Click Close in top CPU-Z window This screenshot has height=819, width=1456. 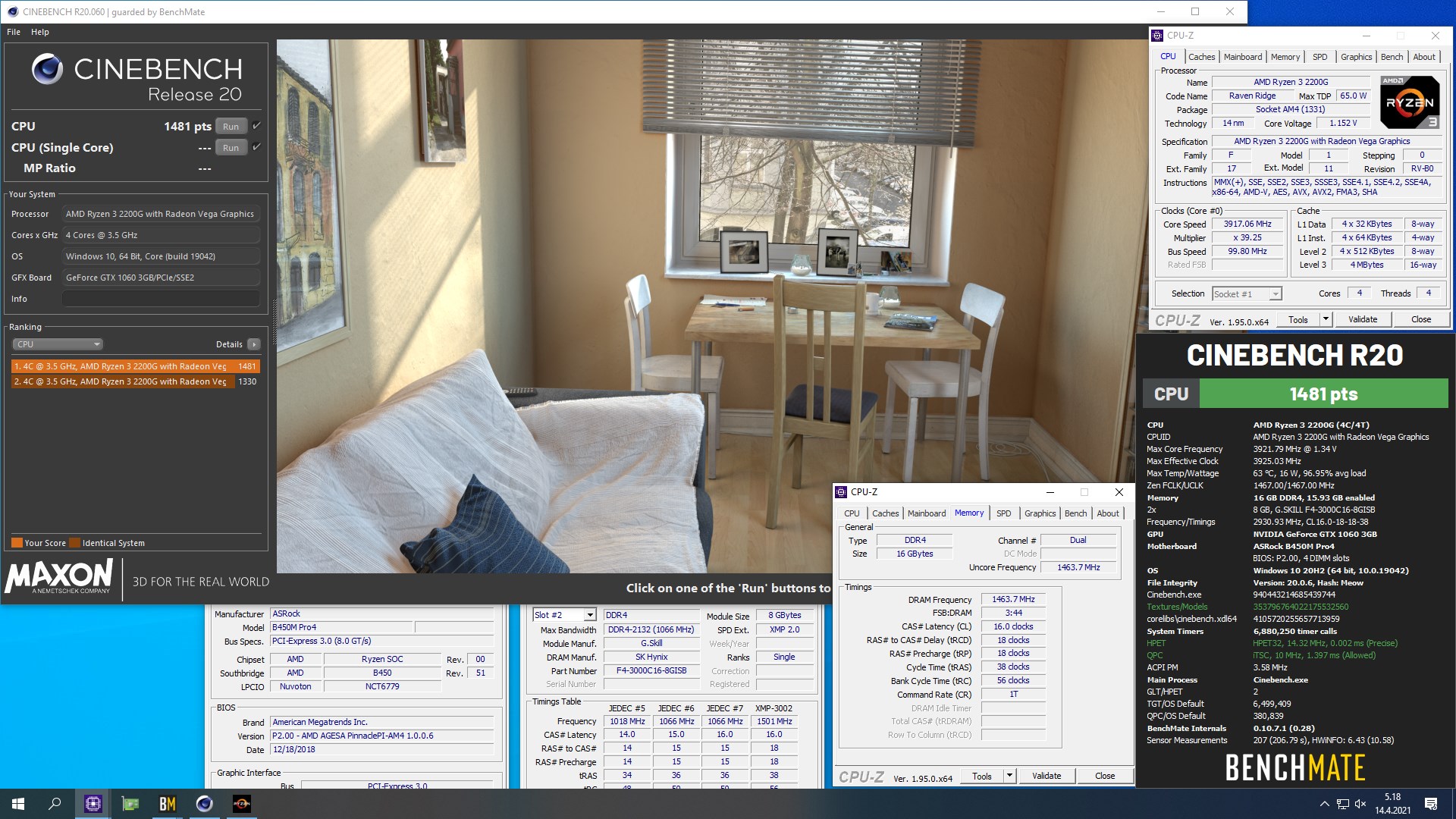tap(1421, 320)
